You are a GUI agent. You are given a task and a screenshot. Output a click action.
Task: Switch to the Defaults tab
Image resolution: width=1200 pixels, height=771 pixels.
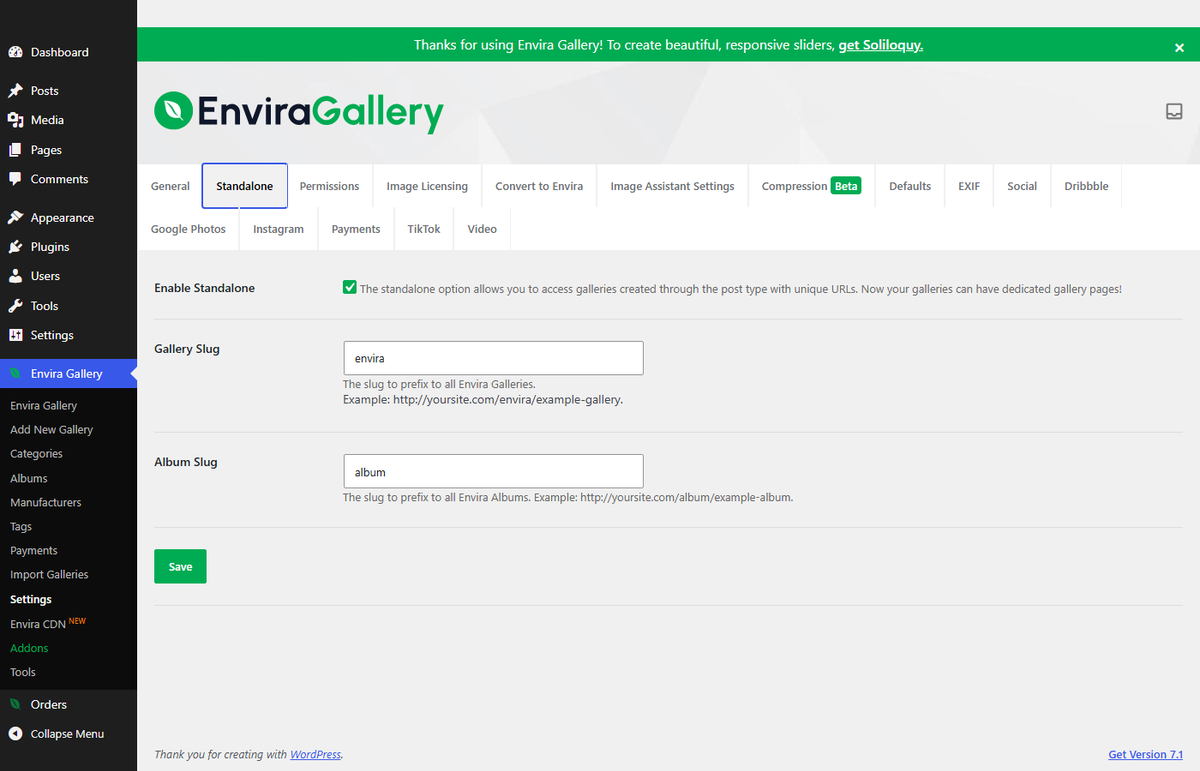tap(910, 186)
